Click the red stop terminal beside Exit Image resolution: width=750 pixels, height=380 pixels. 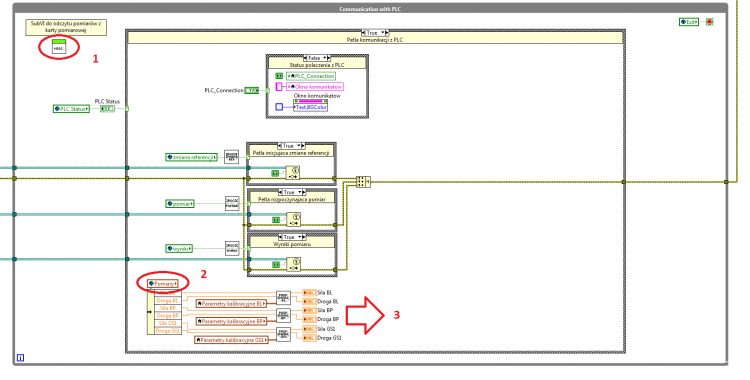click(709, 22)
